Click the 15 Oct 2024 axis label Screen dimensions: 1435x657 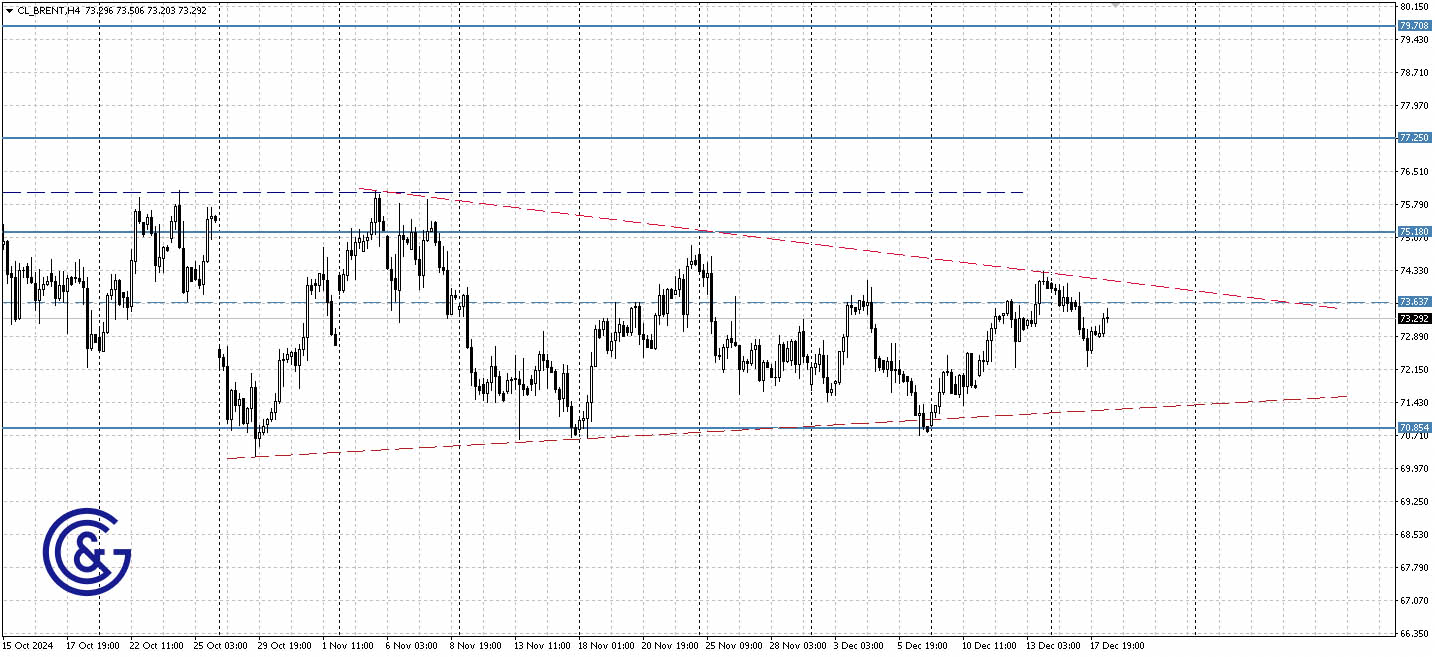[x=29, y=646]
